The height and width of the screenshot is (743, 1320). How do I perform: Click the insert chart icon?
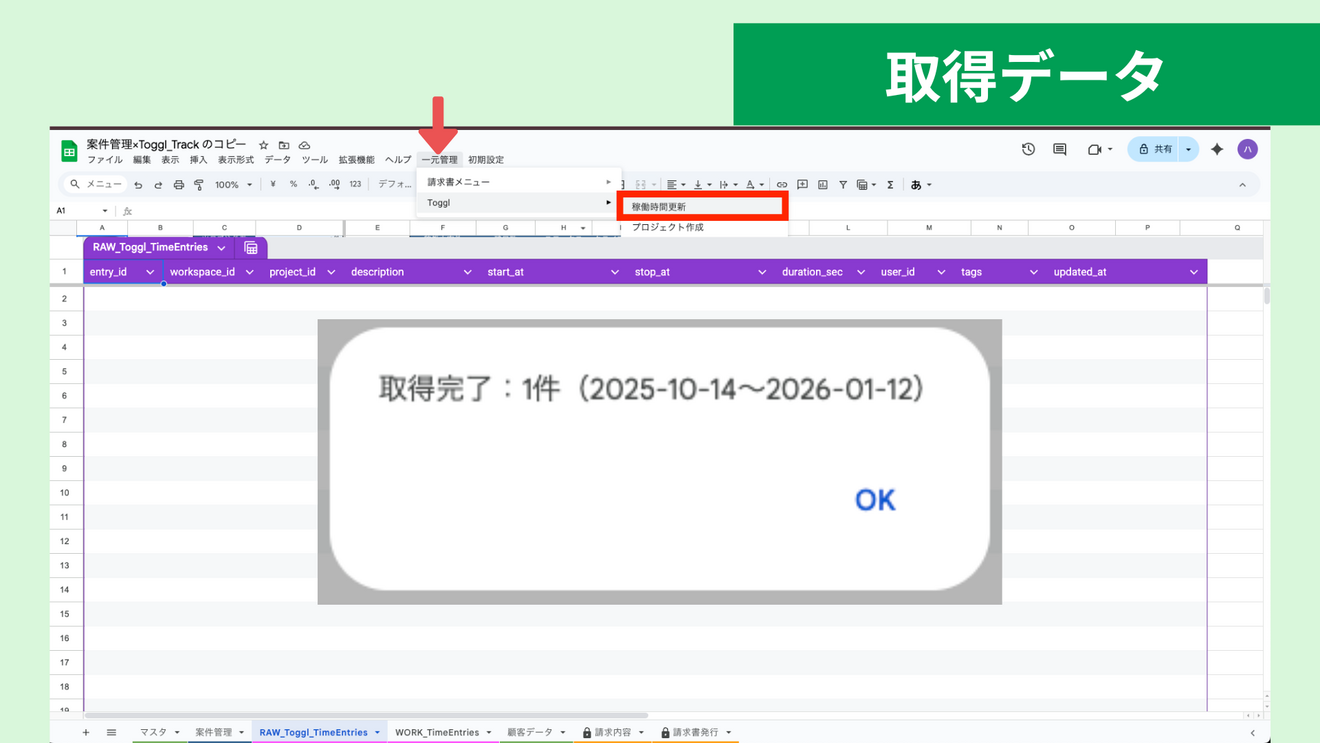(x=823, y=185)
